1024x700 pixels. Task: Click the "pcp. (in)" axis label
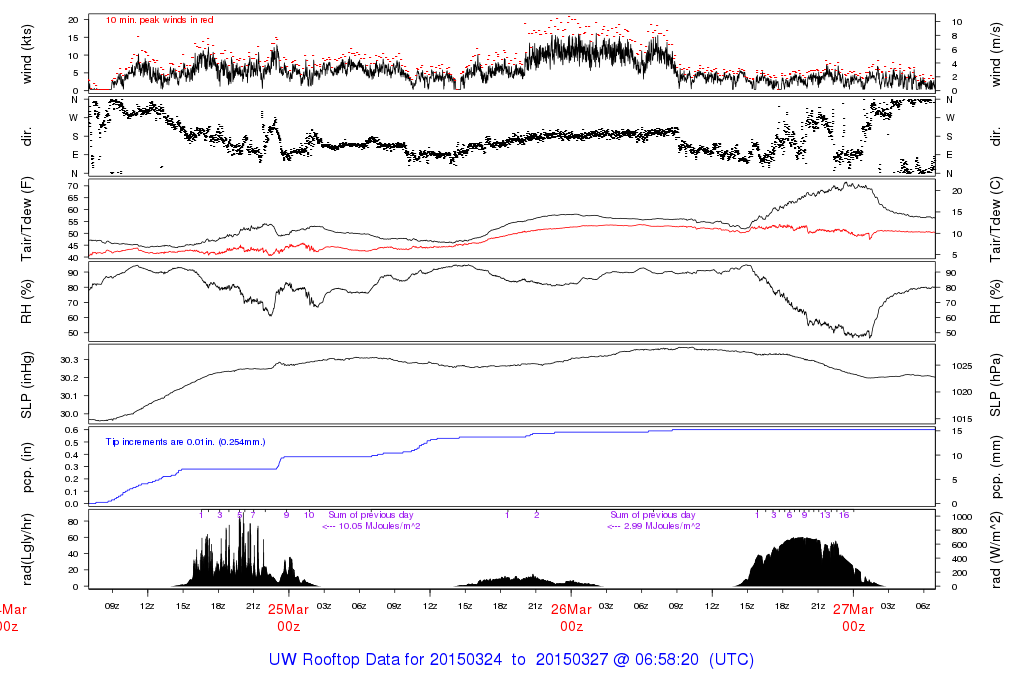27,467
